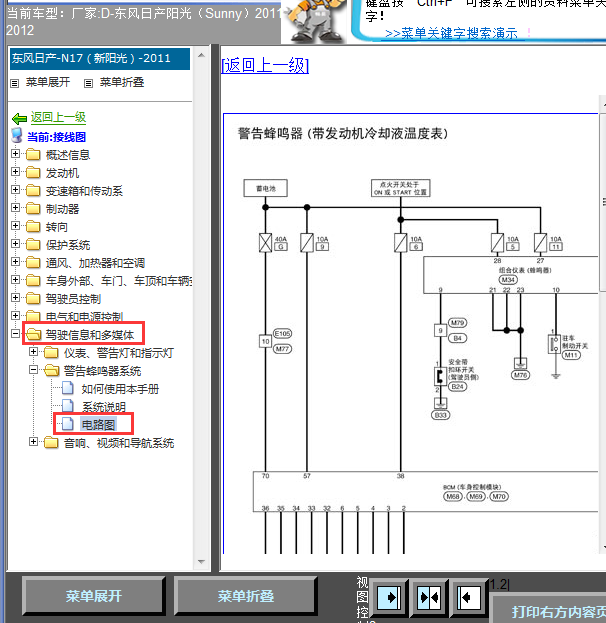The image size is (606, 623).
Task: Click the folder icon of 概述信息
Action: tap(33, 154)
